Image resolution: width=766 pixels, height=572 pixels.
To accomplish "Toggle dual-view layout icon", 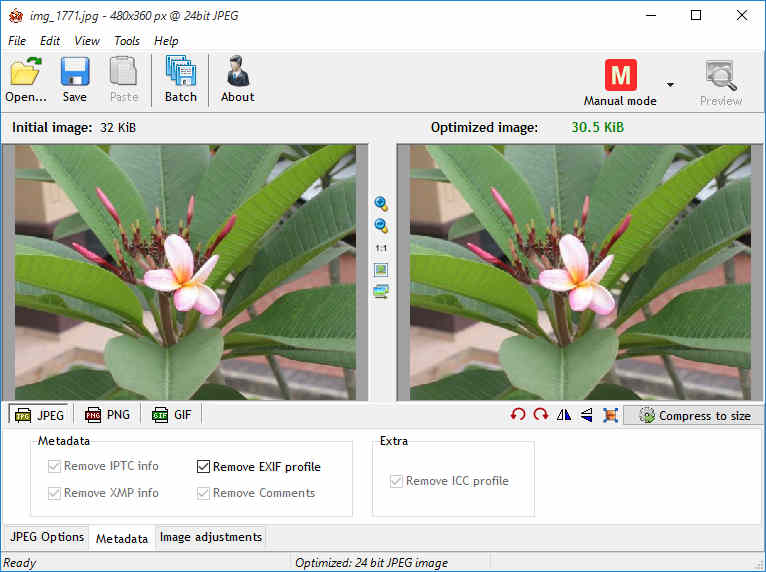I will pos(381,292).
